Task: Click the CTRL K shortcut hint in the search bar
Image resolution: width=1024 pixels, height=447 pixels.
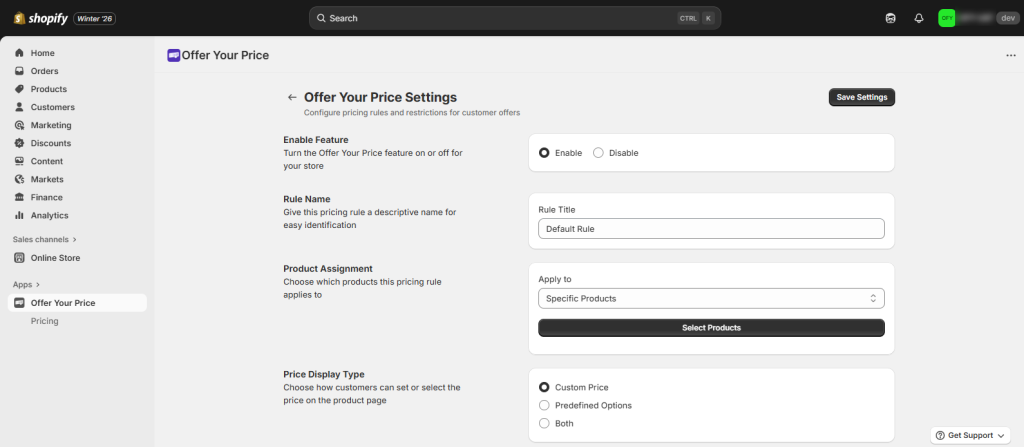Action: (x=696, y=18)
